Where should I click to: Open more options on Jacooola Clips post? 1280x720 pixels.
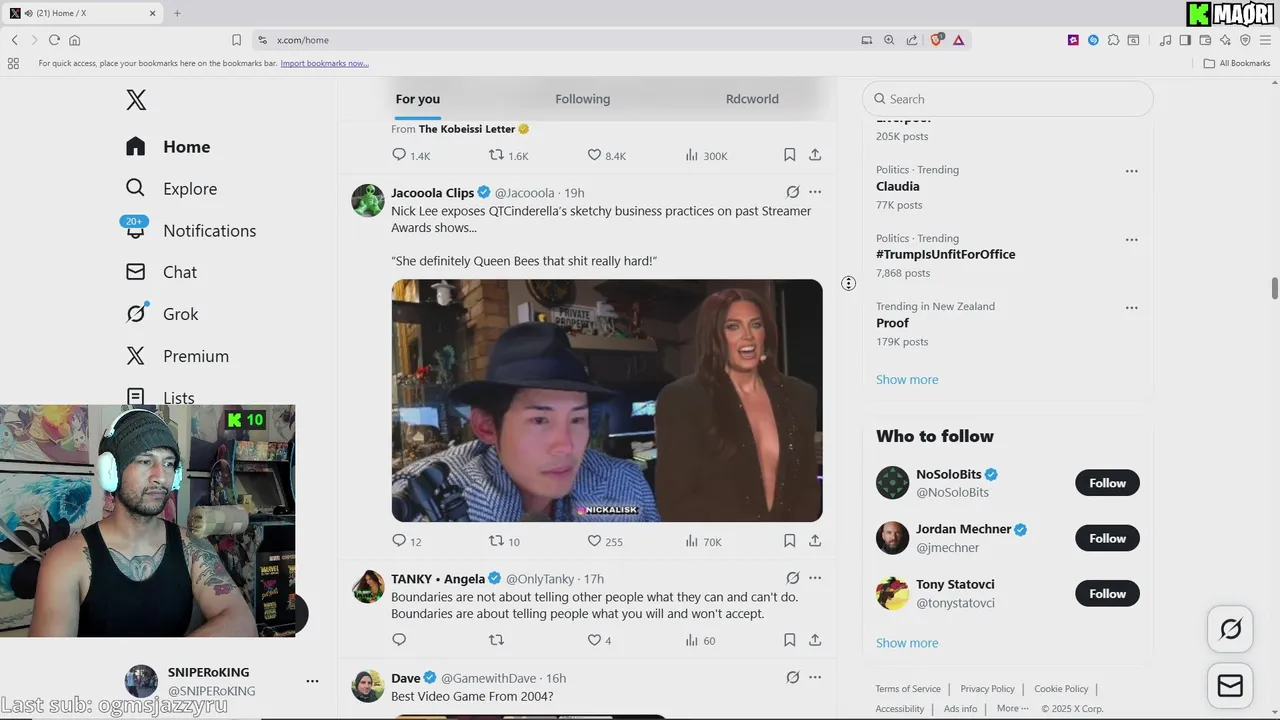click(815, 192)
